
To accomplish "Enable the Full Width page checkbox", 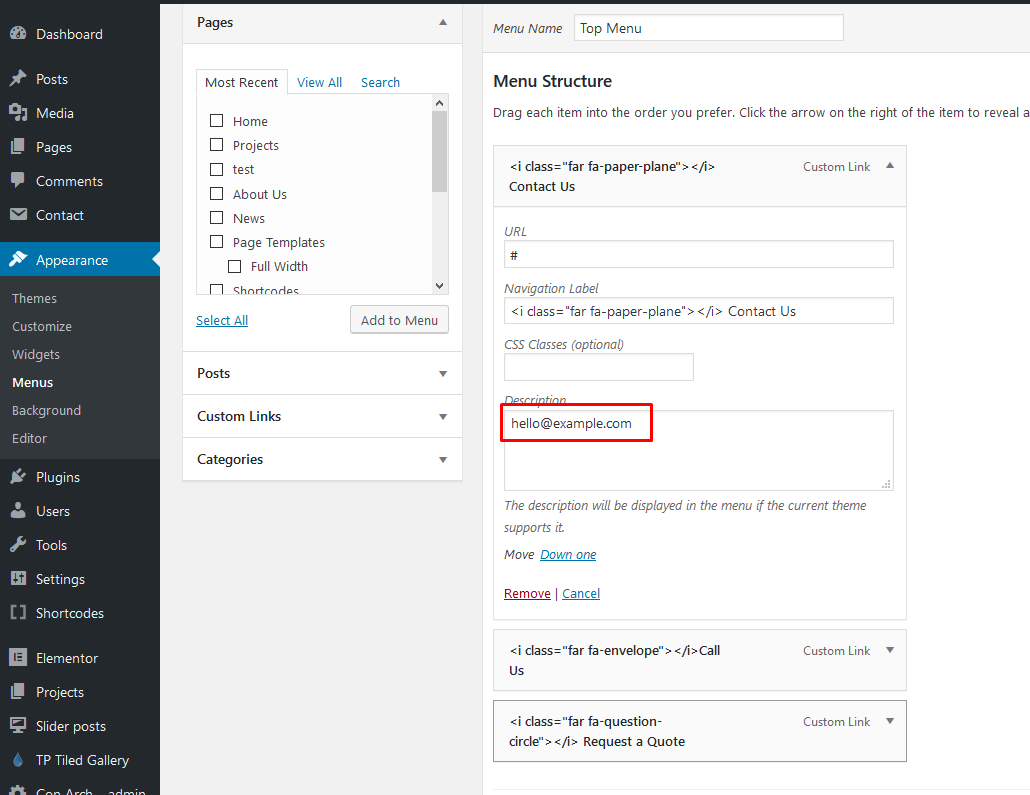I will tap(234, 266).
